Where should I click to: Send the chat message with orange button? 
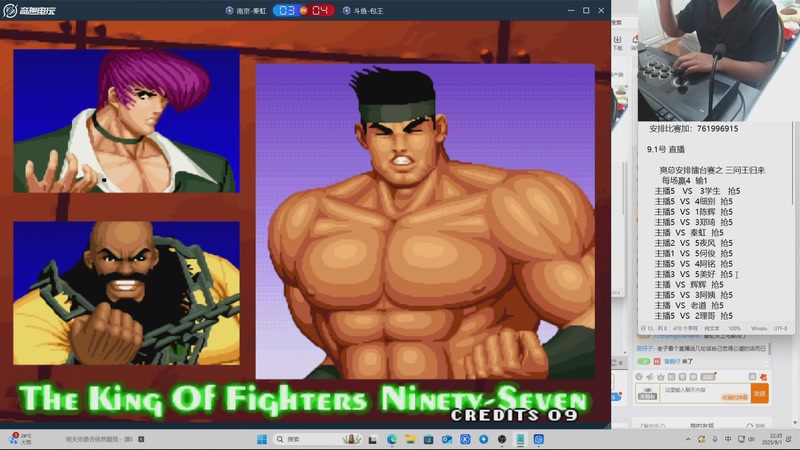[760, 393]
